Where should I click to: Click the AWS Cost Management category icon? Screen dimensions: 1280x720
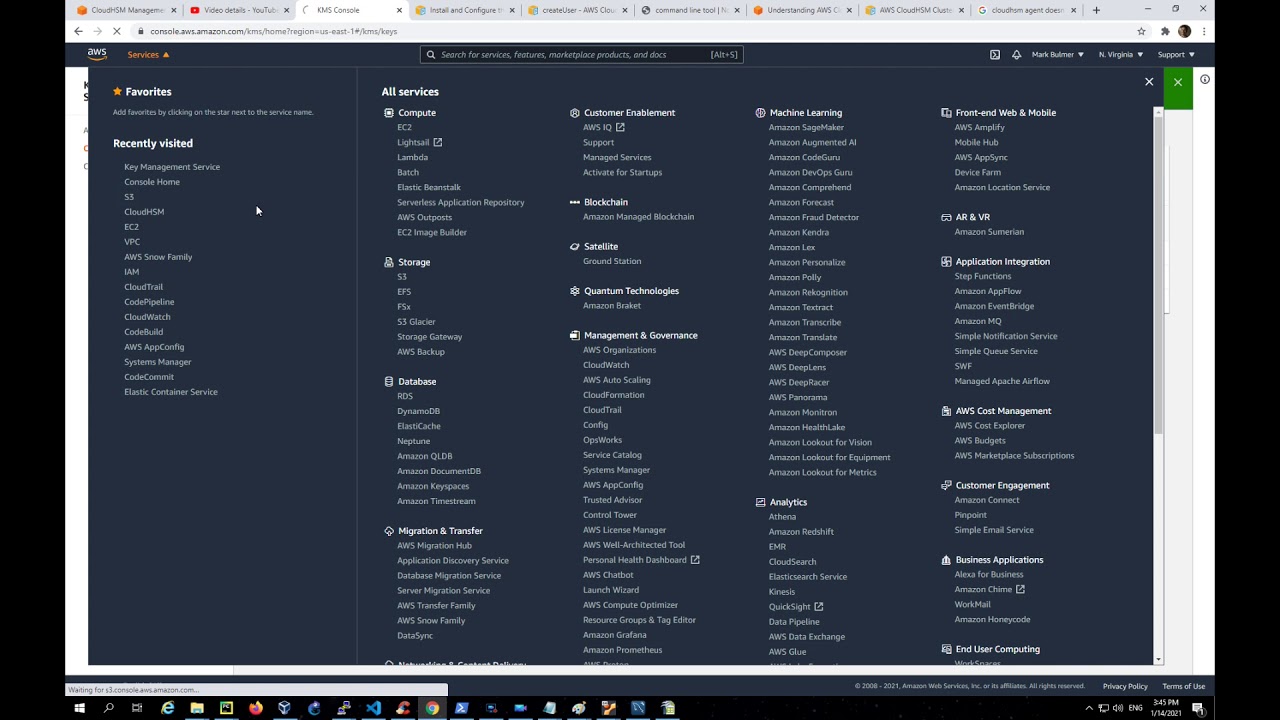pyautogui.click(x=946, y=411)
